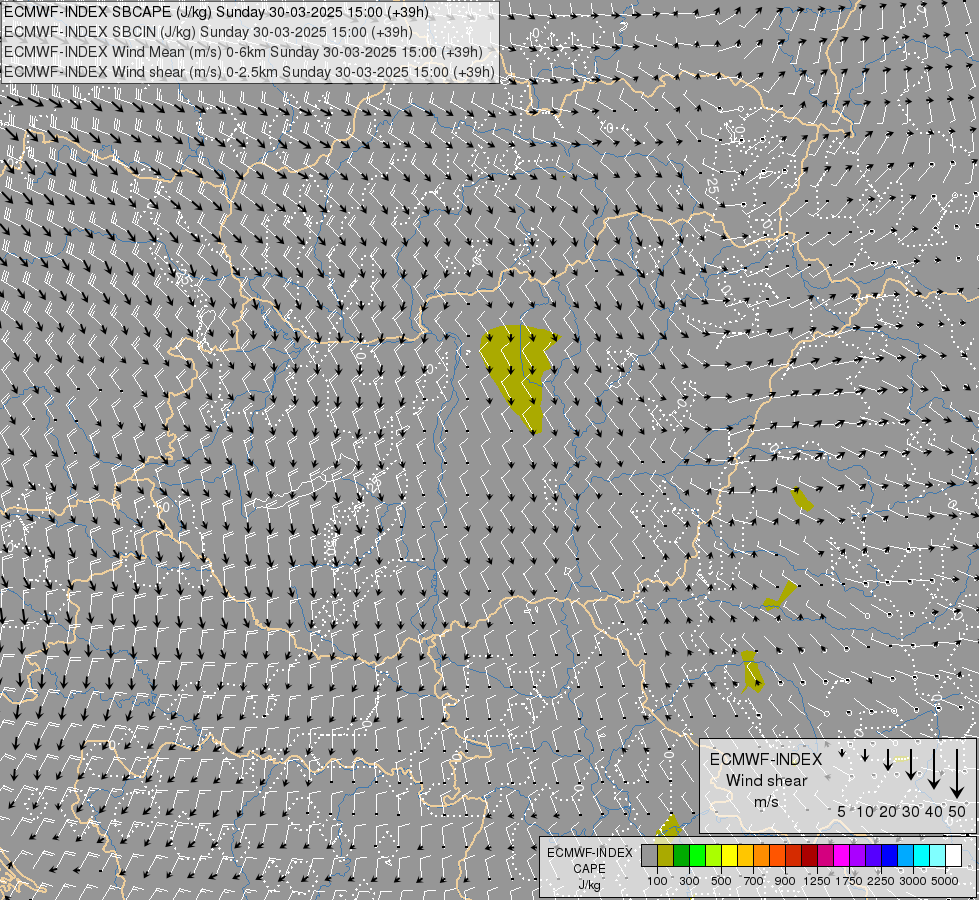
Task: Select the olive CAPE swatch above 100
Action: [x=666, y=856]
